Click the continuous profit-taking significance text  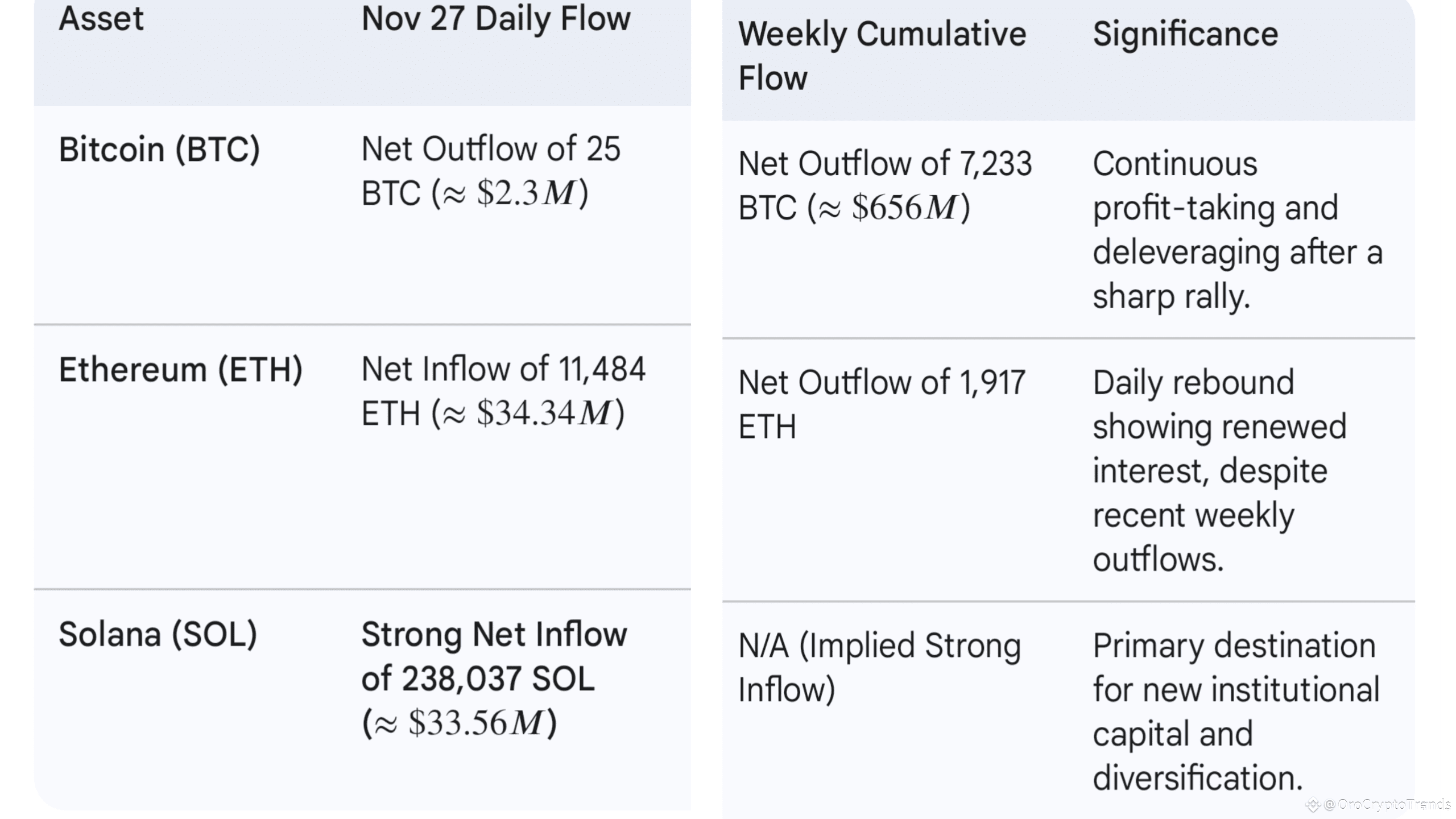coord(1237,230)
